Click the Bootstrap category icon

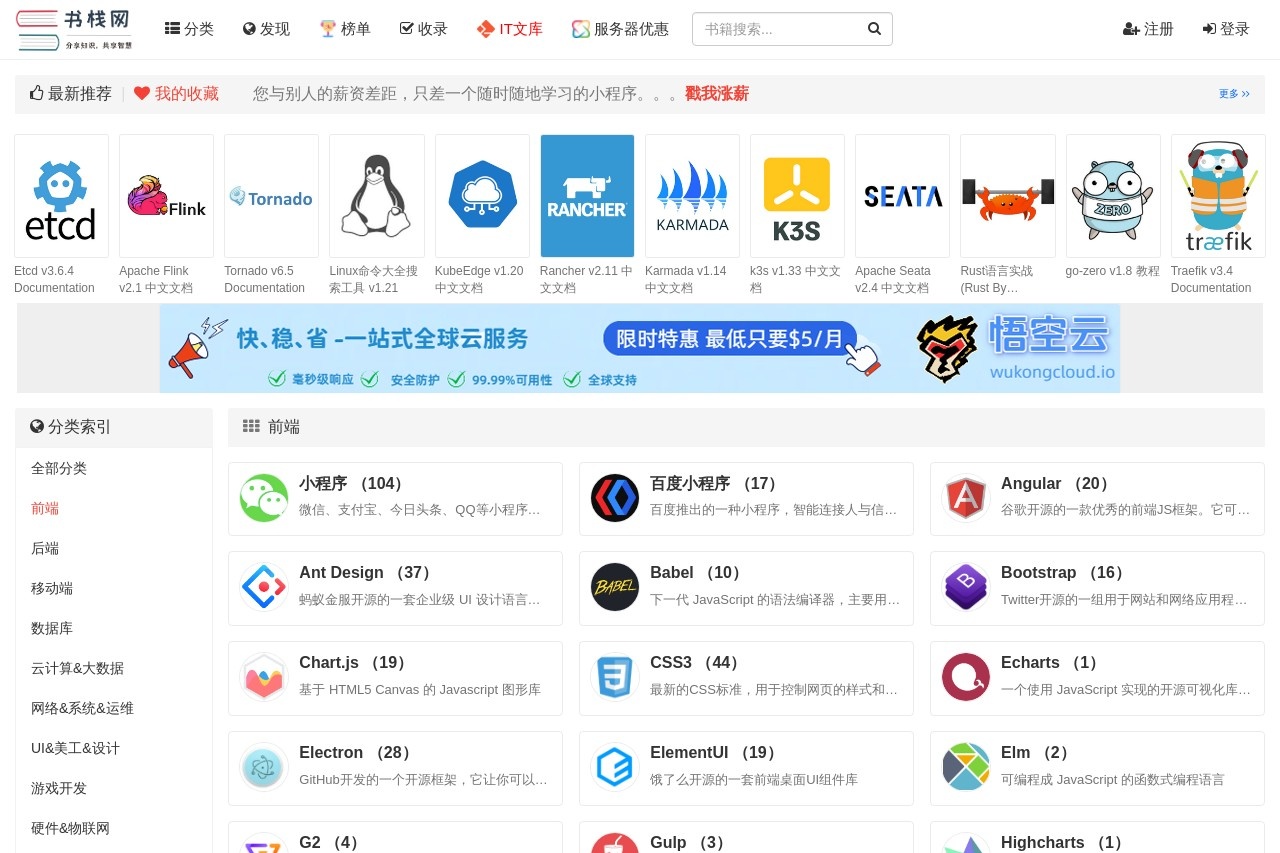pos(966,587)
